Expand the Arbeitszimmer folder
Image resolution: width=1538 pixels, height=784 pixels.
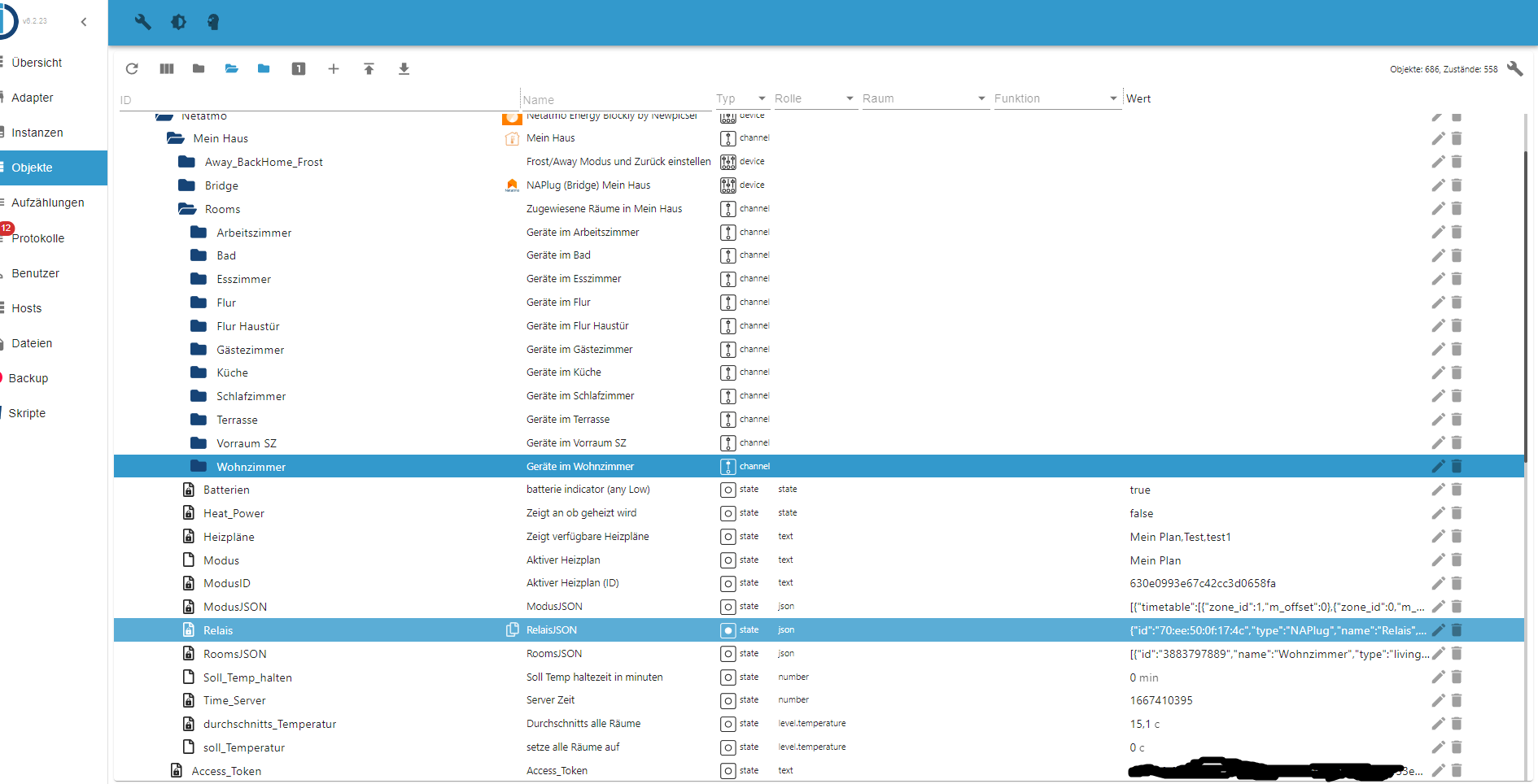tap(199, 233)
